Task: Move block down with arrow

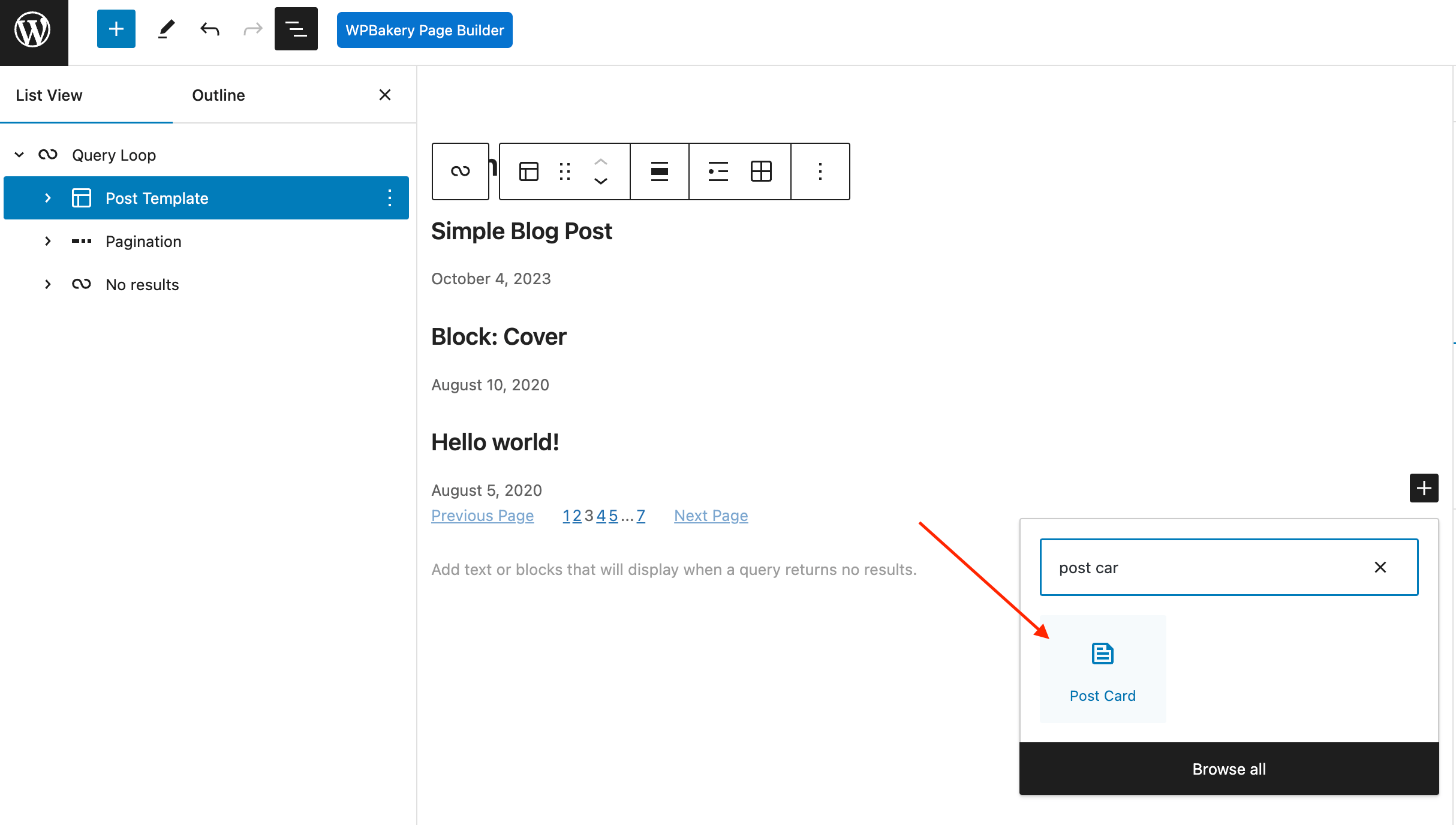Action: pos(601,181)
